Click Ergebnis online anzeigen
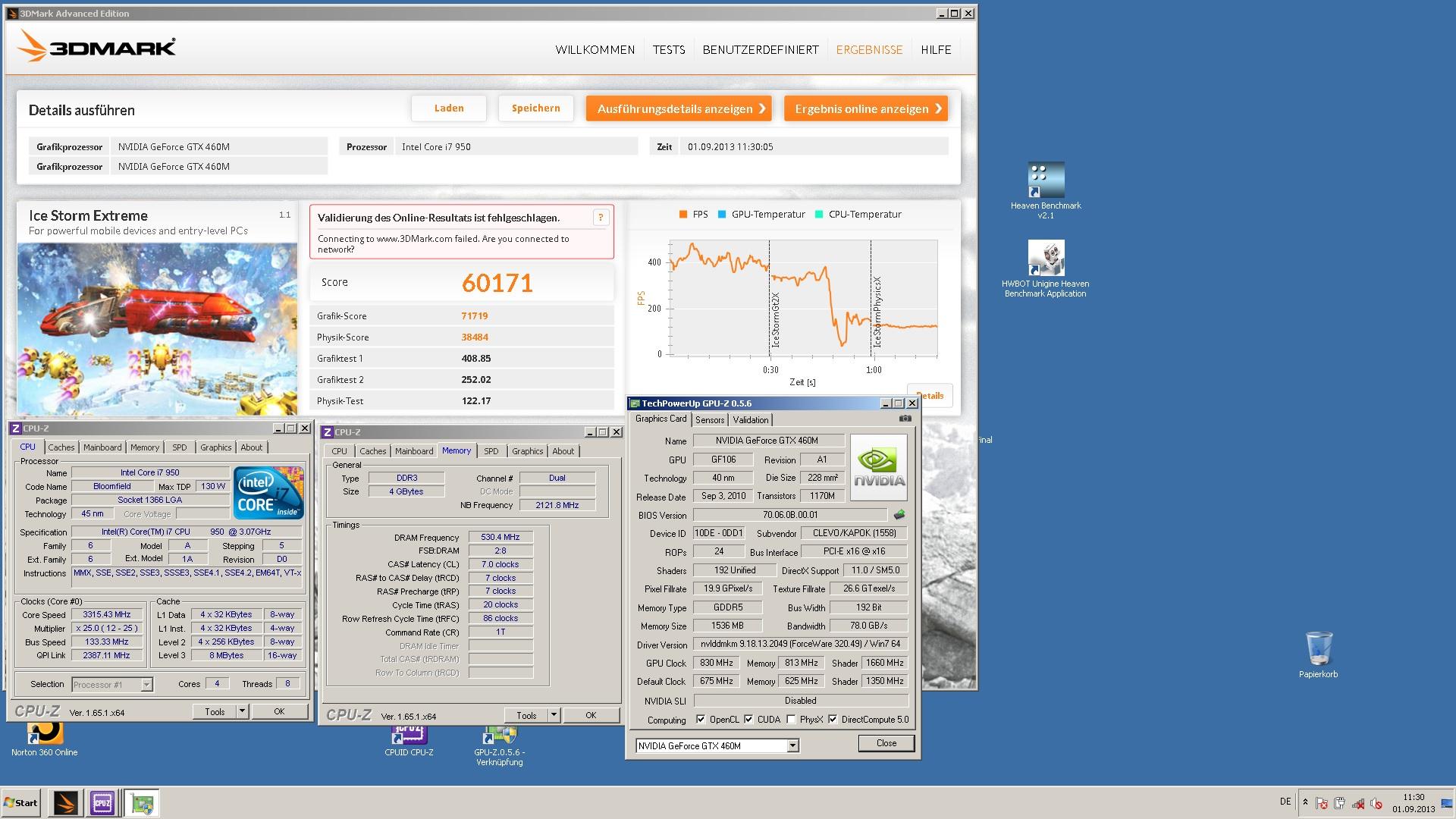Screen dimensions: 1456x819 866,108
